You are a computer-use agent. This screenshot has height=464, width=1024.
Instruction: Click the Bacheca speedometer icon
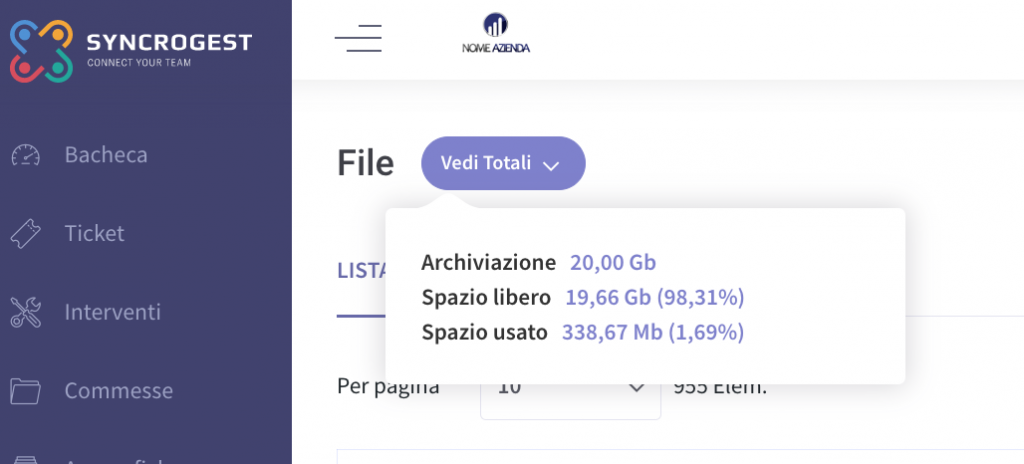click(x=25, y=155)
